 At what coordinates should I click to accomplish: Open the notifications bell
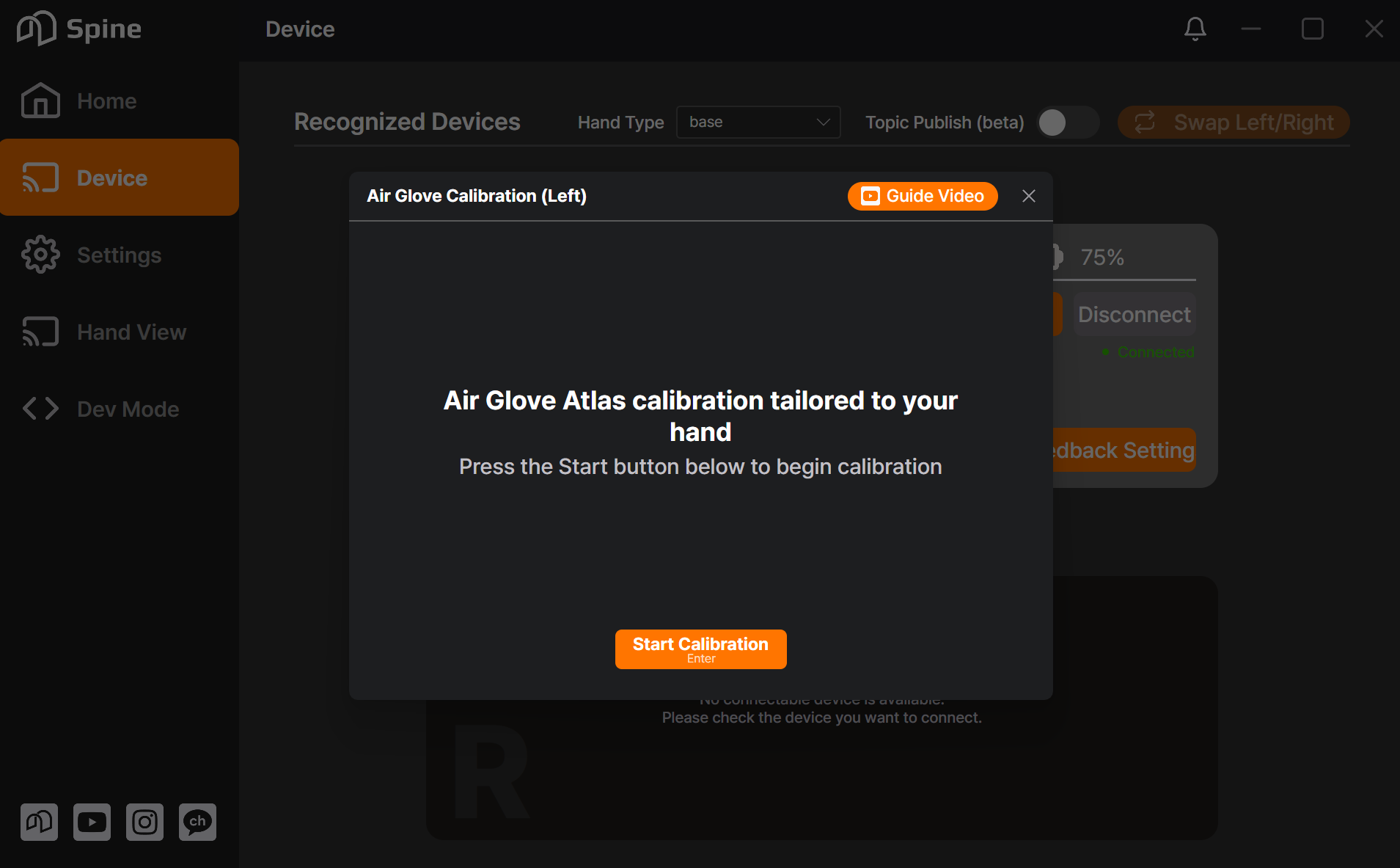1195,29
